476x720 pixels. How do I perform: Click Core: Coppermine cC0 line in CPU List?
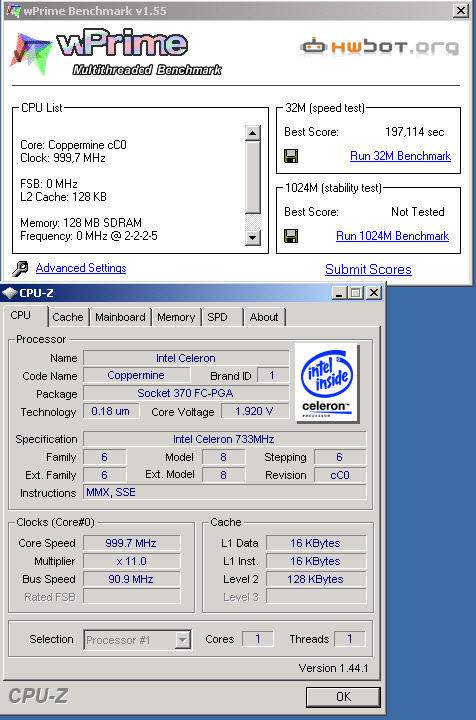73,145
